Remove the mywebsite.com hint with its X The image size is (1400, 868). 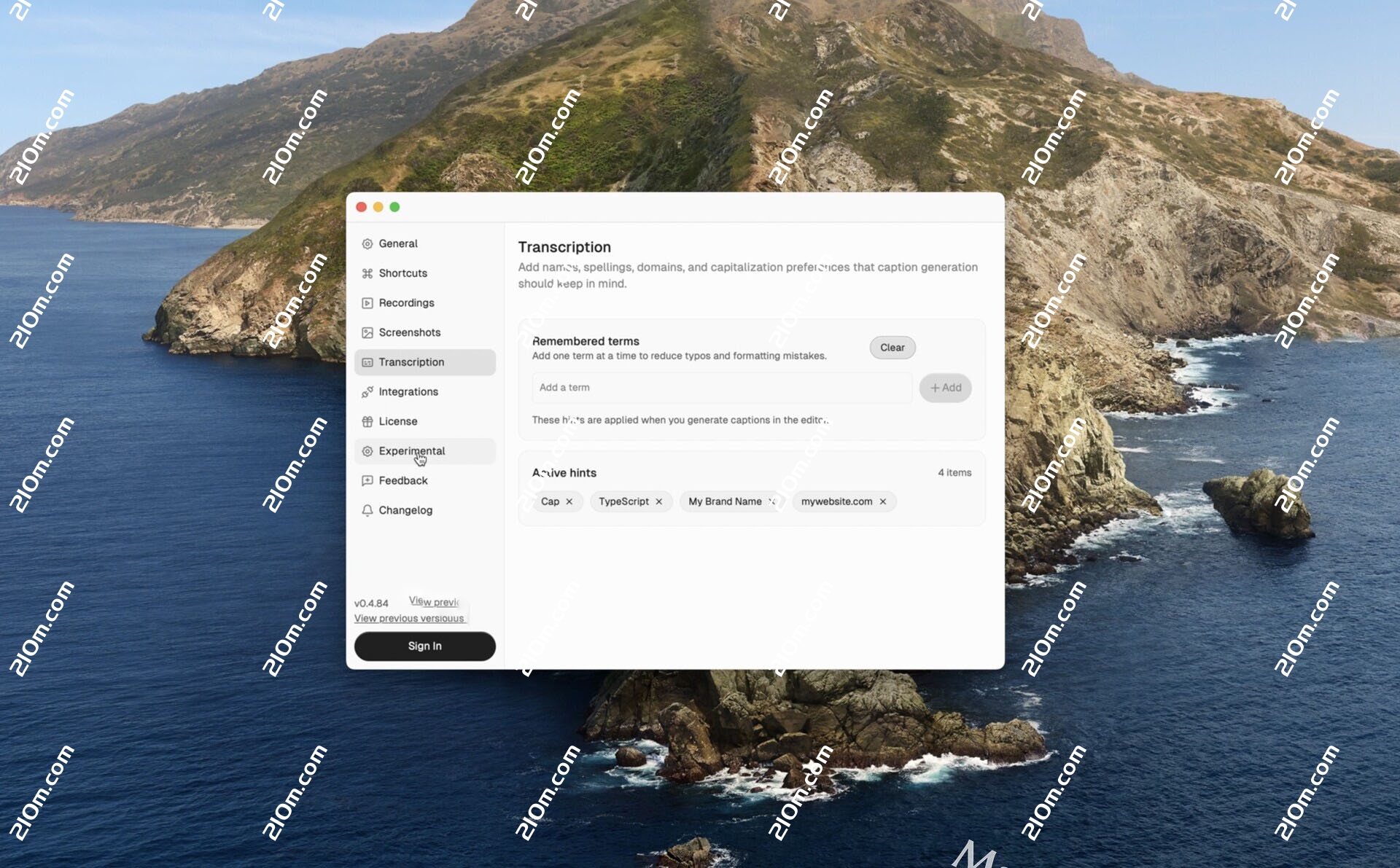[883, 501]
